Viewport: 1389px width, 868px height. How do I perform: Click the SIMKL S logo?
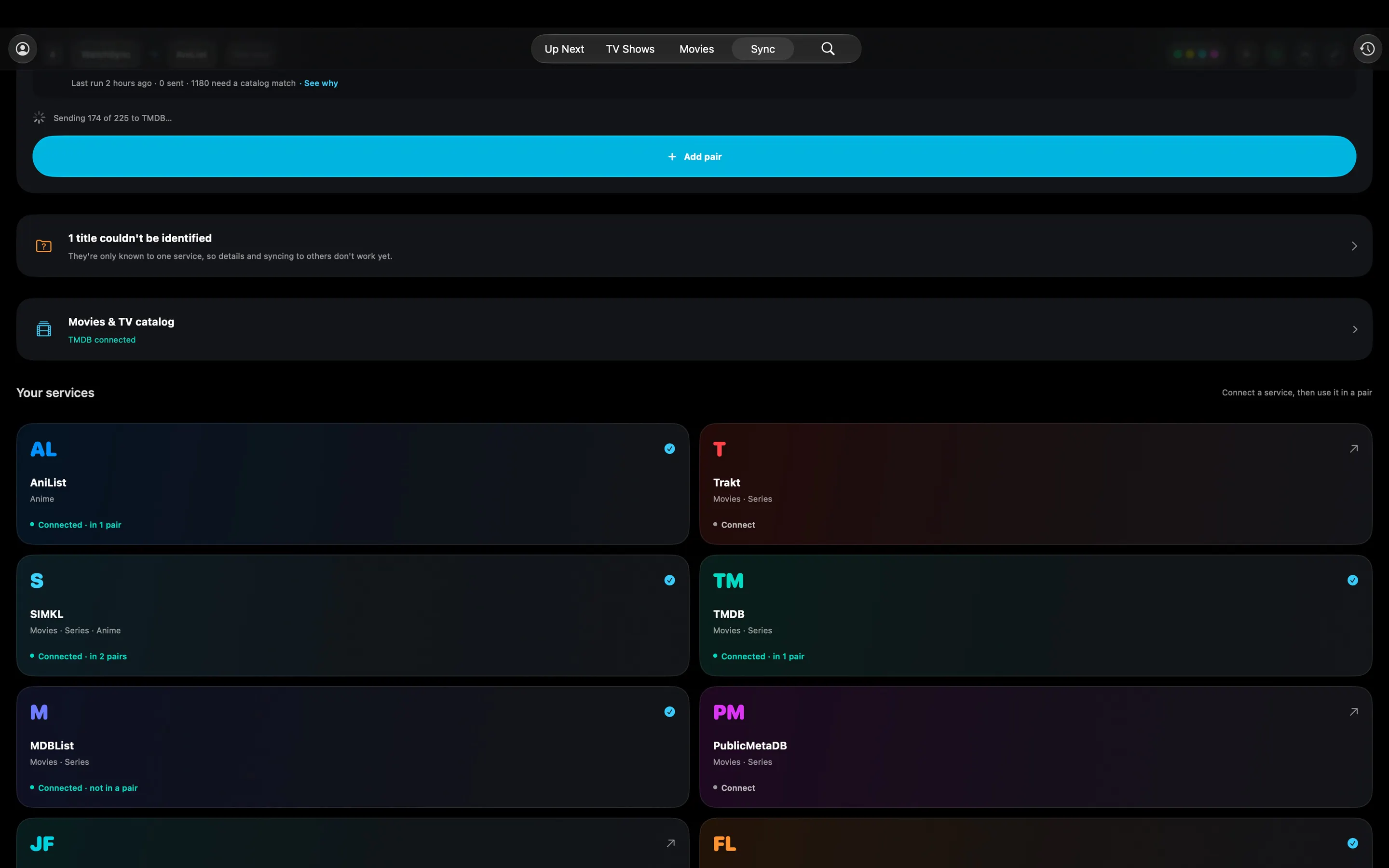click(37, 581)
